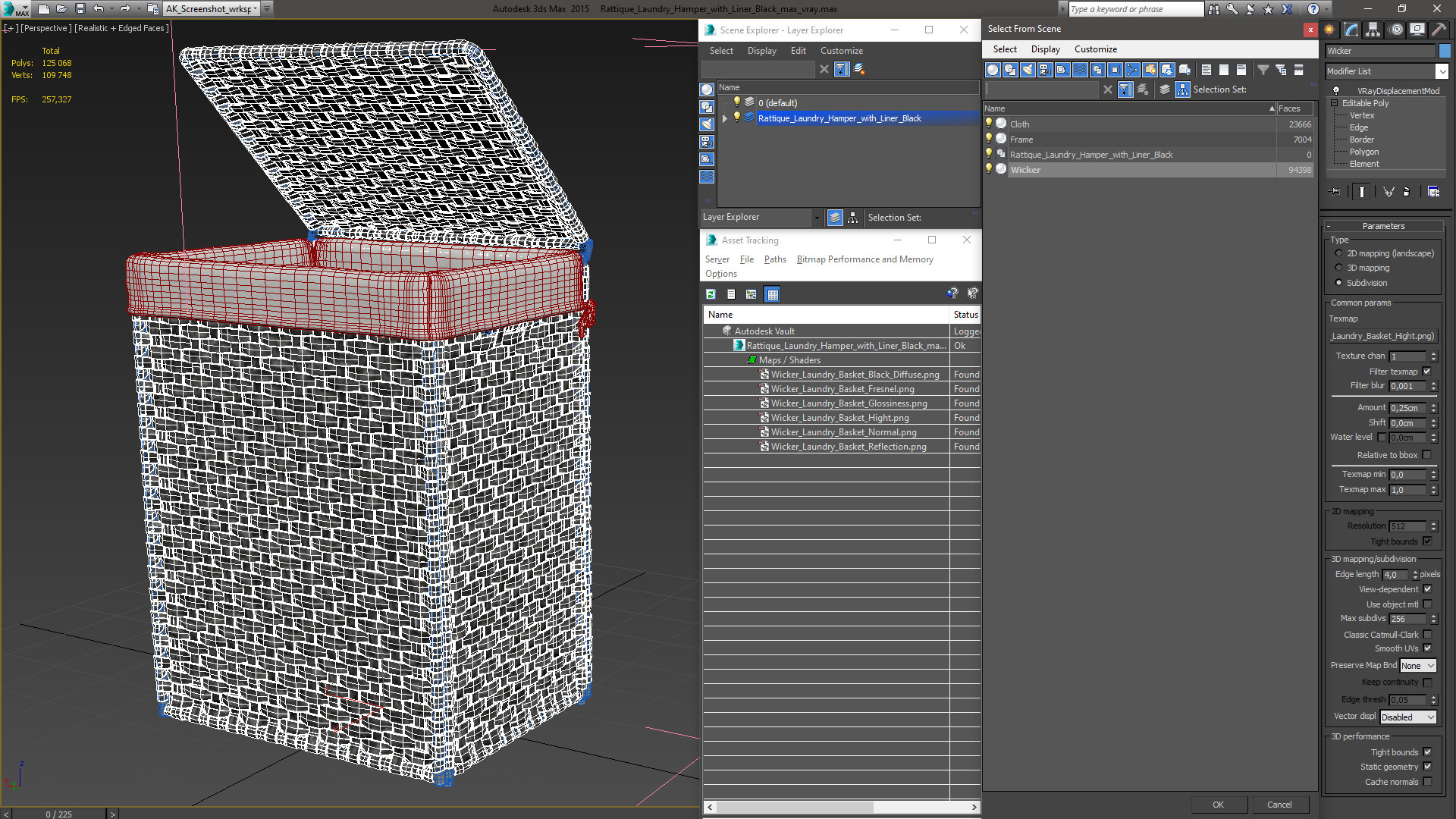Enable the Relative to bbox checkbox
The width and height of the screenshot is (1456, 819).
(x=1427, y=455)
